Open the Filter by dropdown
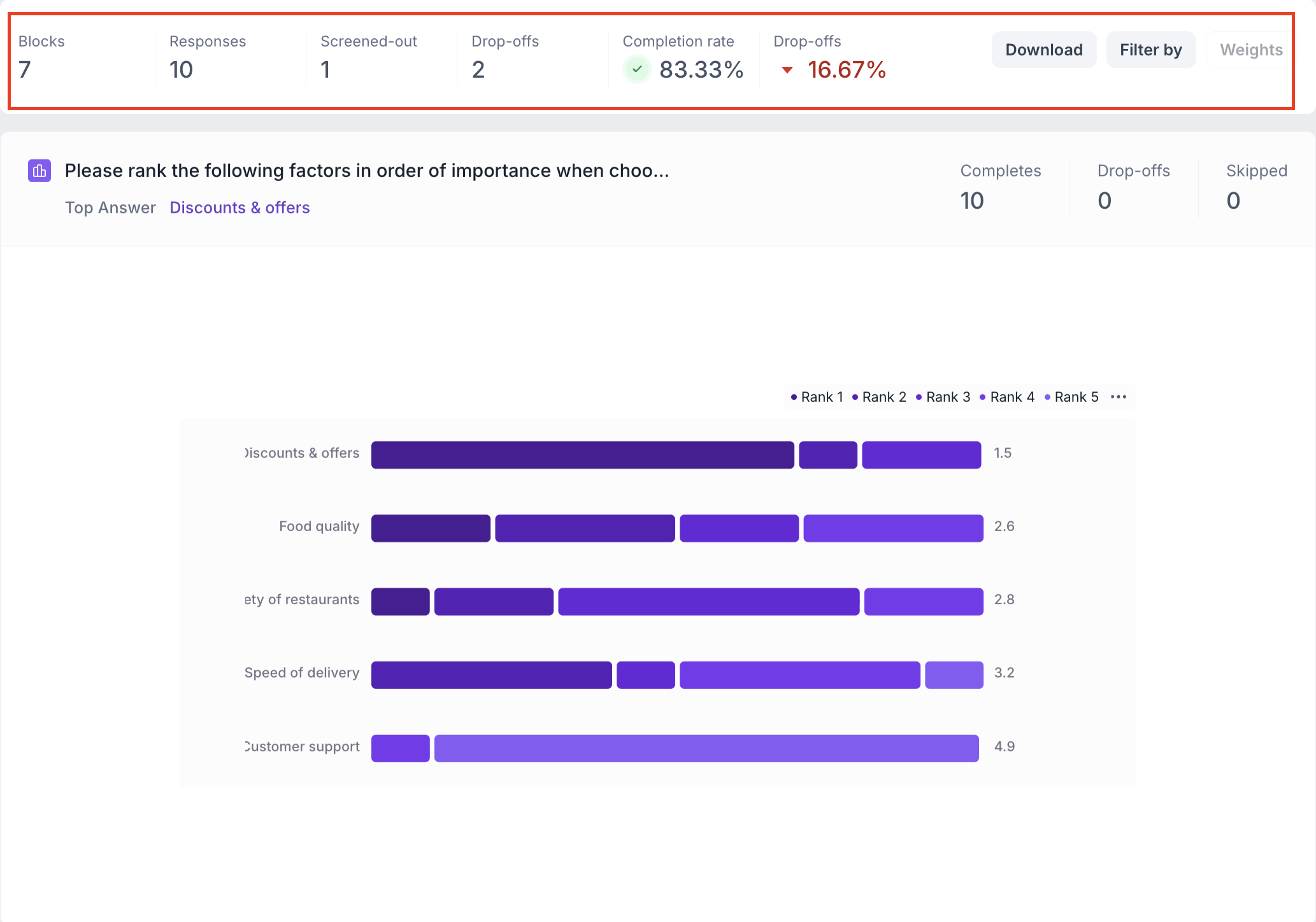This screenshot has width=1316, height=922. pos(1150,50)
